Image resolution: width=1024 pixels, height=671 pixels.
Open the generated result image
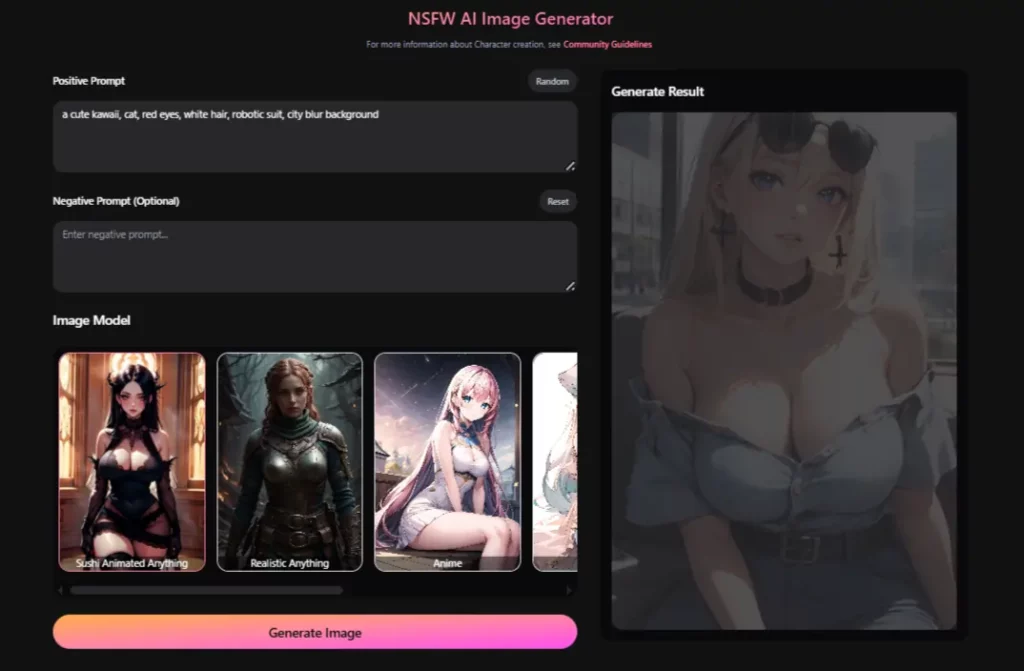point(784,370)
